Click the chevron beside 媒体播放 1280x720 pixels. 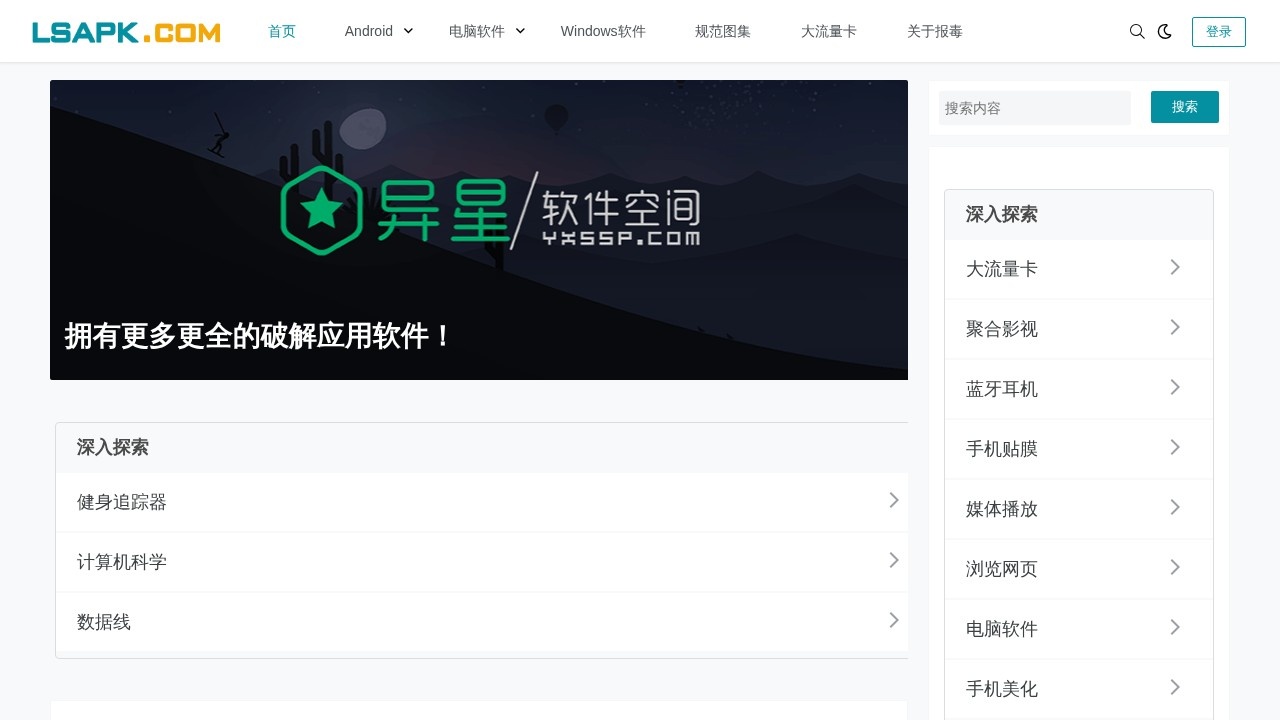tap(1175, 507)
